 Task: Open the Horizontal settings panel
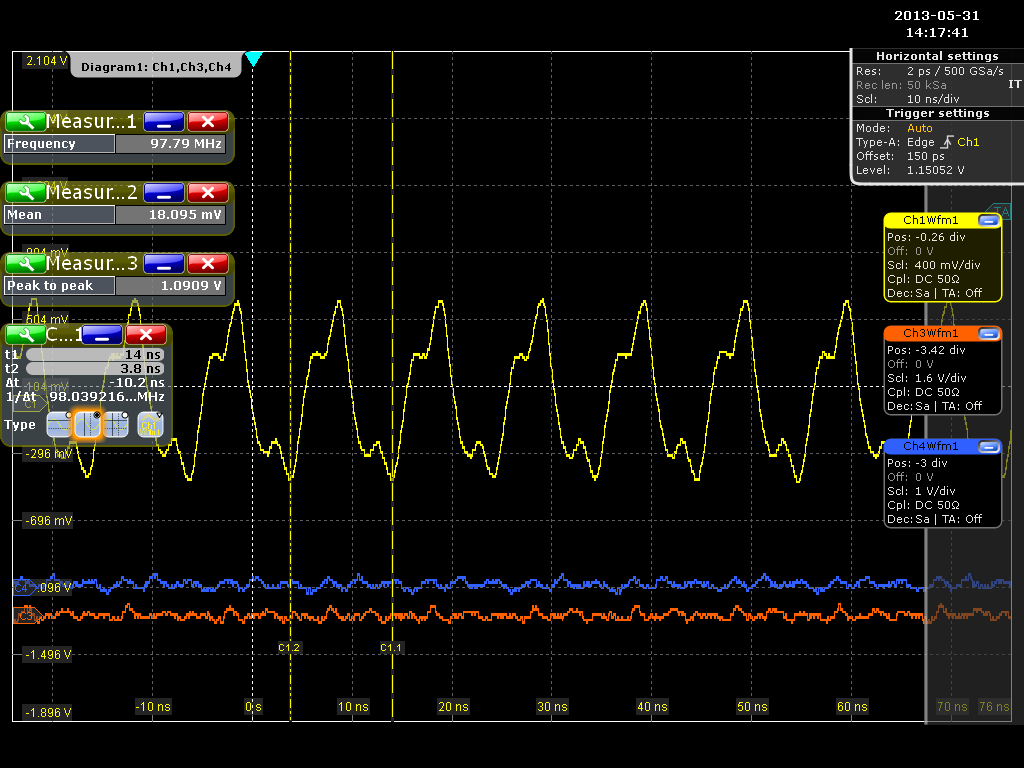[x=937, y=56]
